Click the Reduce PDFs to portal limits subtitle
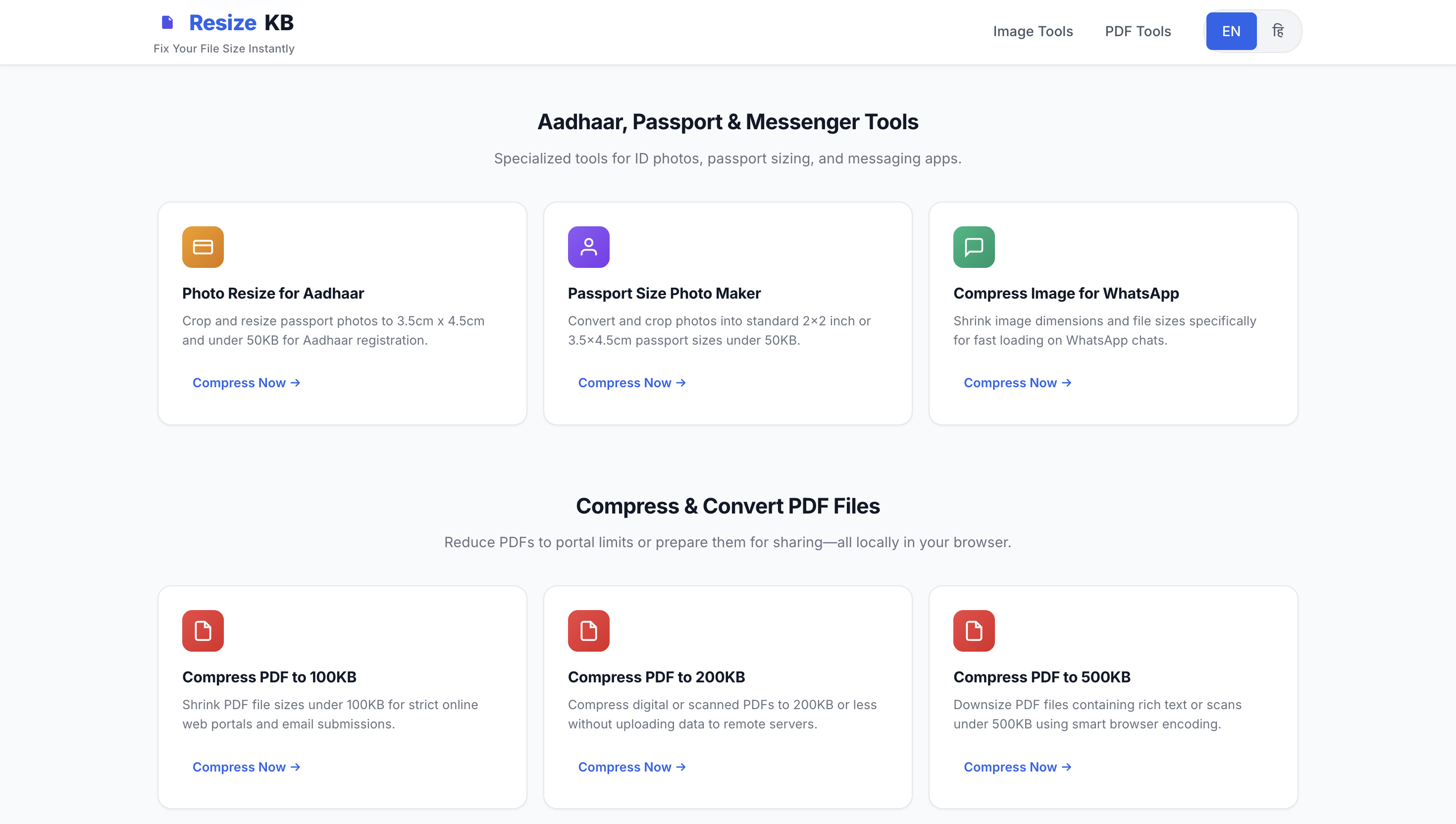 (x=728, y=542)
